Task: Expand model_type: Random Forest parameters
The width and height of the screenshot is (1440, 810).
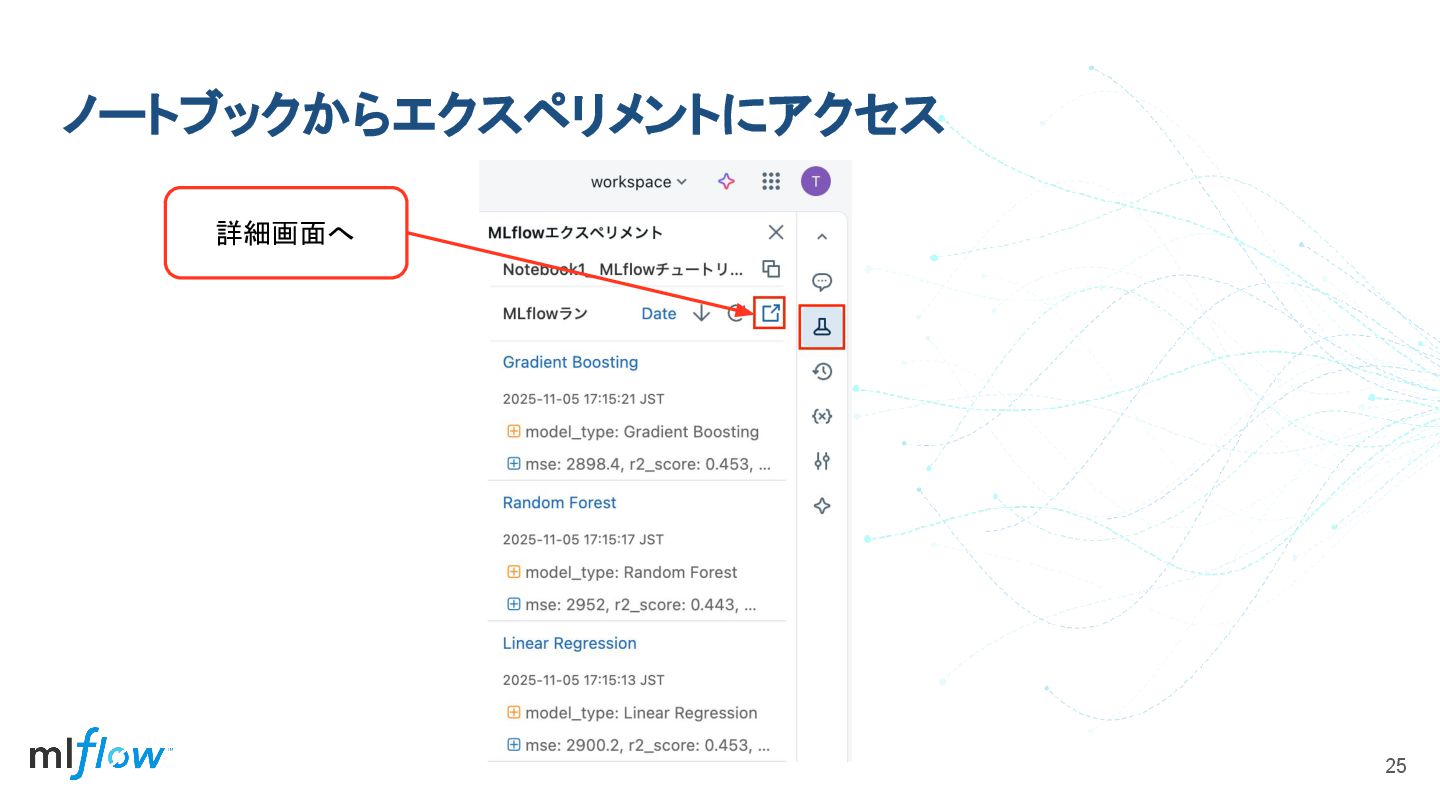Action: [x=514, y=573]
